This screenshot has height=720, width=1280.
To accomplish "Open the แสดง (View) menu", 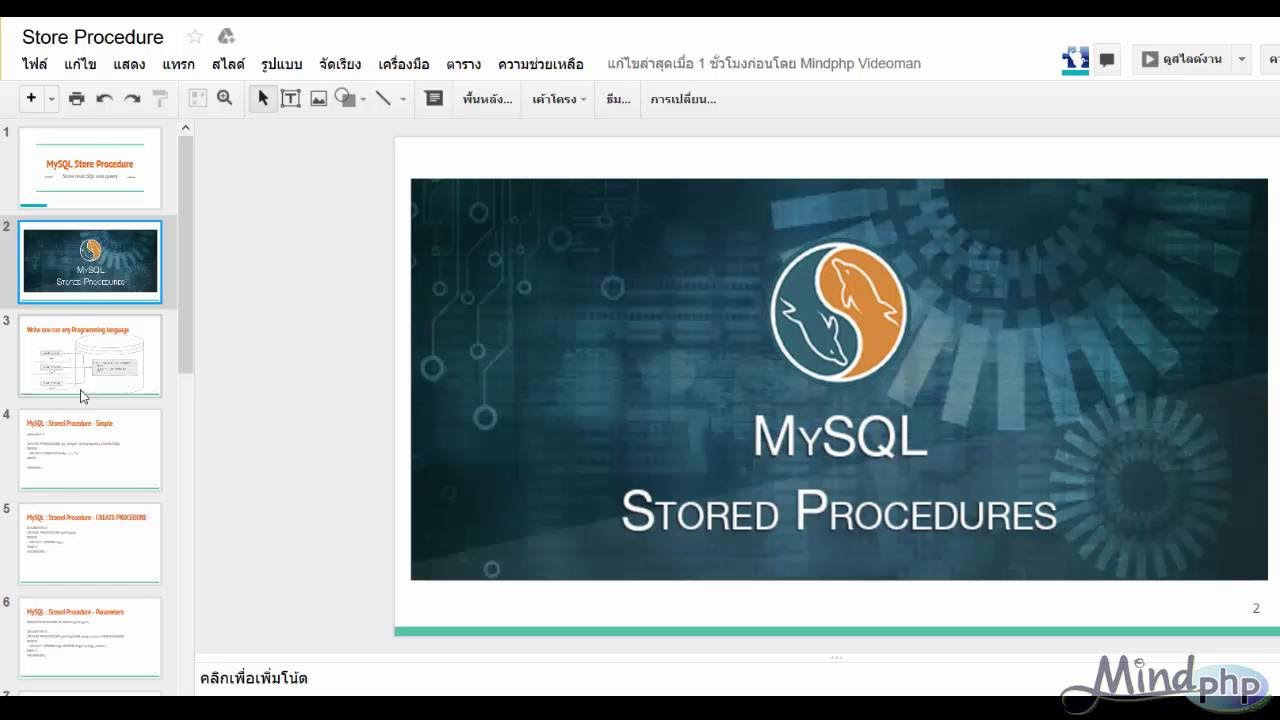I will tap(129, 64).
